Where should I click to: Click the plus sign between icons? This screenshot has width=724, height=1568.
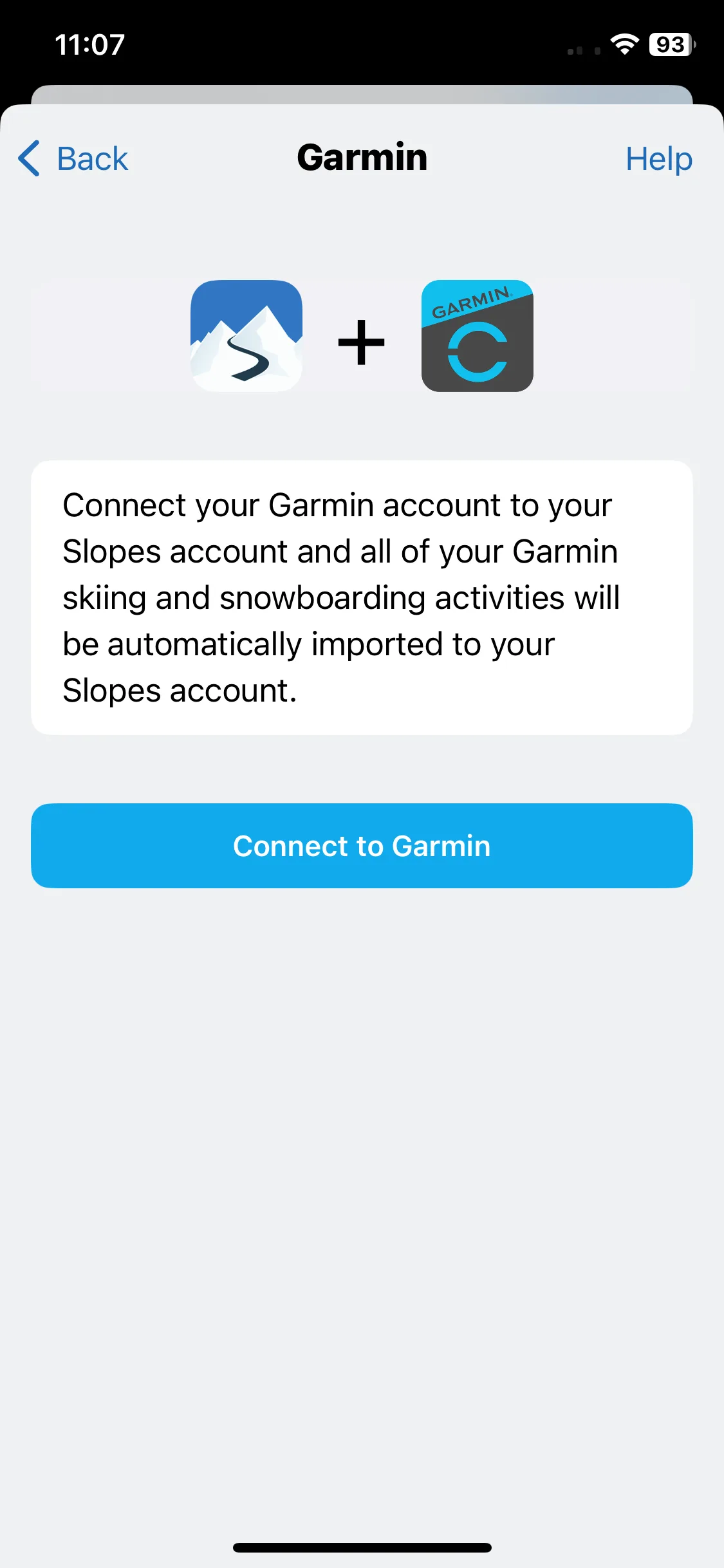[362, 342]
